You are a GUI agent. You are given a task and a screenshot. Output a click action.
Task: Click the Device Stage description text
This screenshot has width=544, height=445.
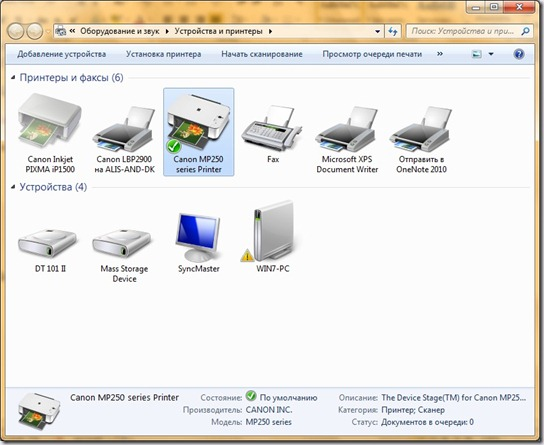click(x=453, y=397)
